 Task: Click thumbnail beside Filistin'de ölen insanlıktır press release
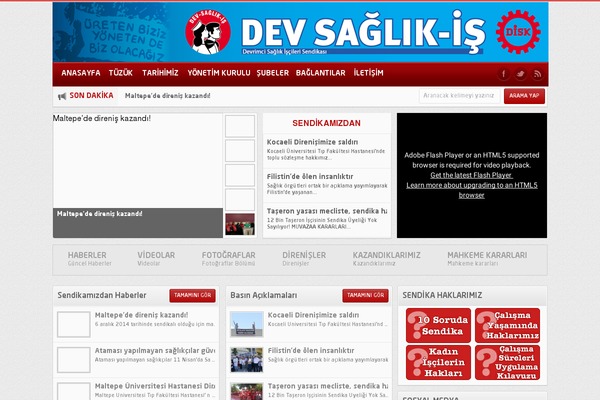pyautogui.click(x=247, y=360)
